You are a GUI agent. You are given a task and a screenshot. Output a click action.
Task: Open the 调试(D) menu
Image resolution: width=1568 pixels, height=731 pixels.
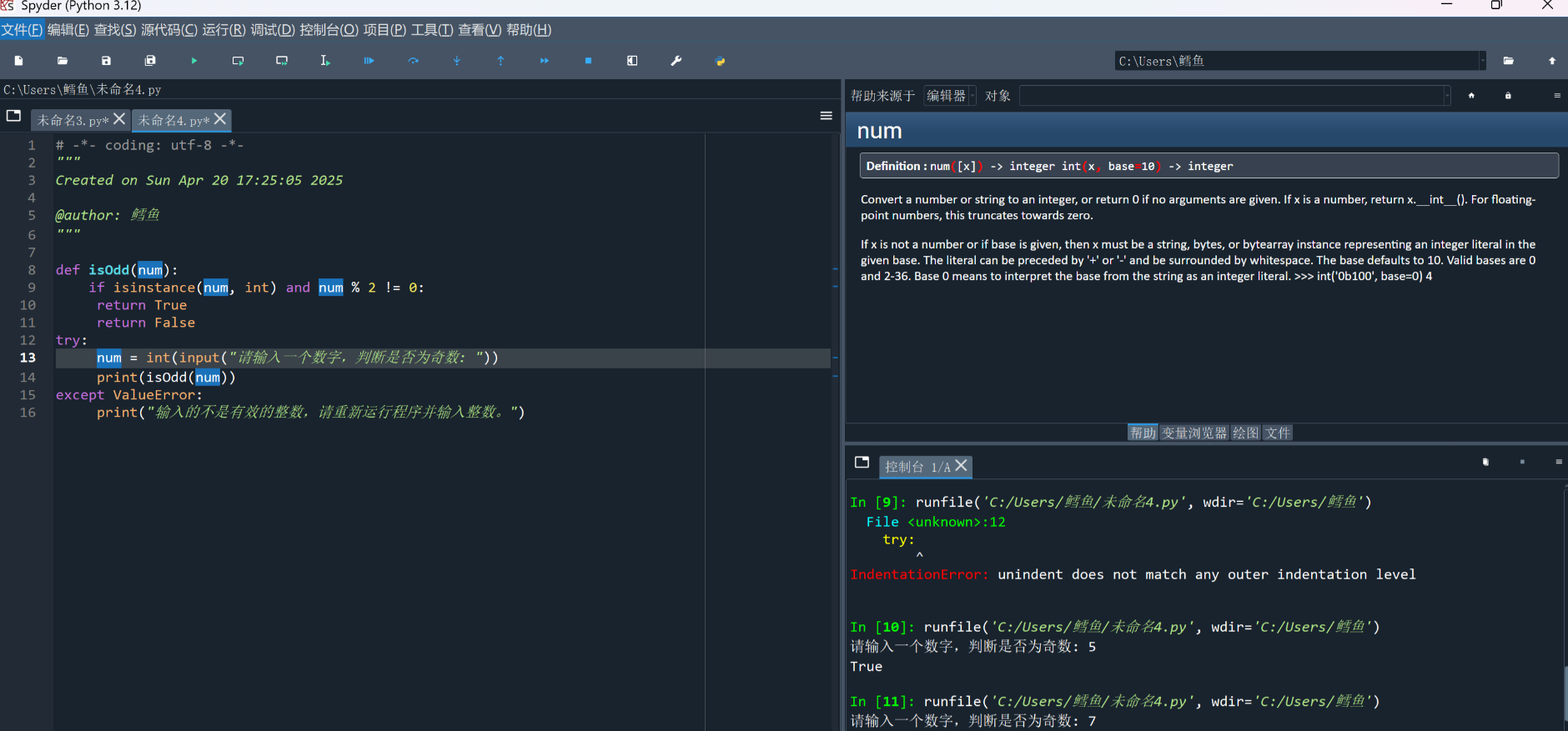273,30
